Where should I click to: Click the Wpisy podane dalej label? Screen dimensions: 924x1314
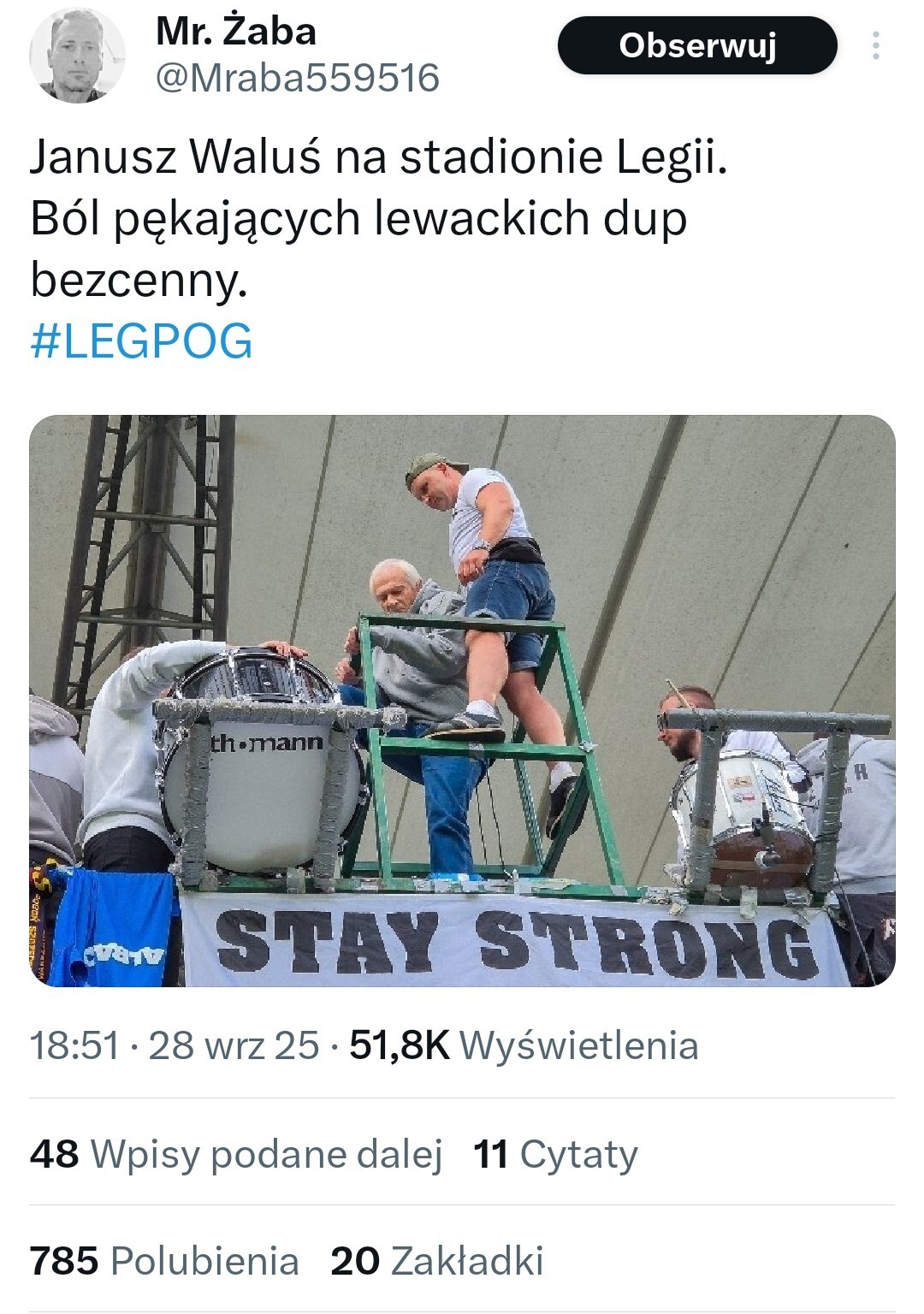tap(266, 1154)
